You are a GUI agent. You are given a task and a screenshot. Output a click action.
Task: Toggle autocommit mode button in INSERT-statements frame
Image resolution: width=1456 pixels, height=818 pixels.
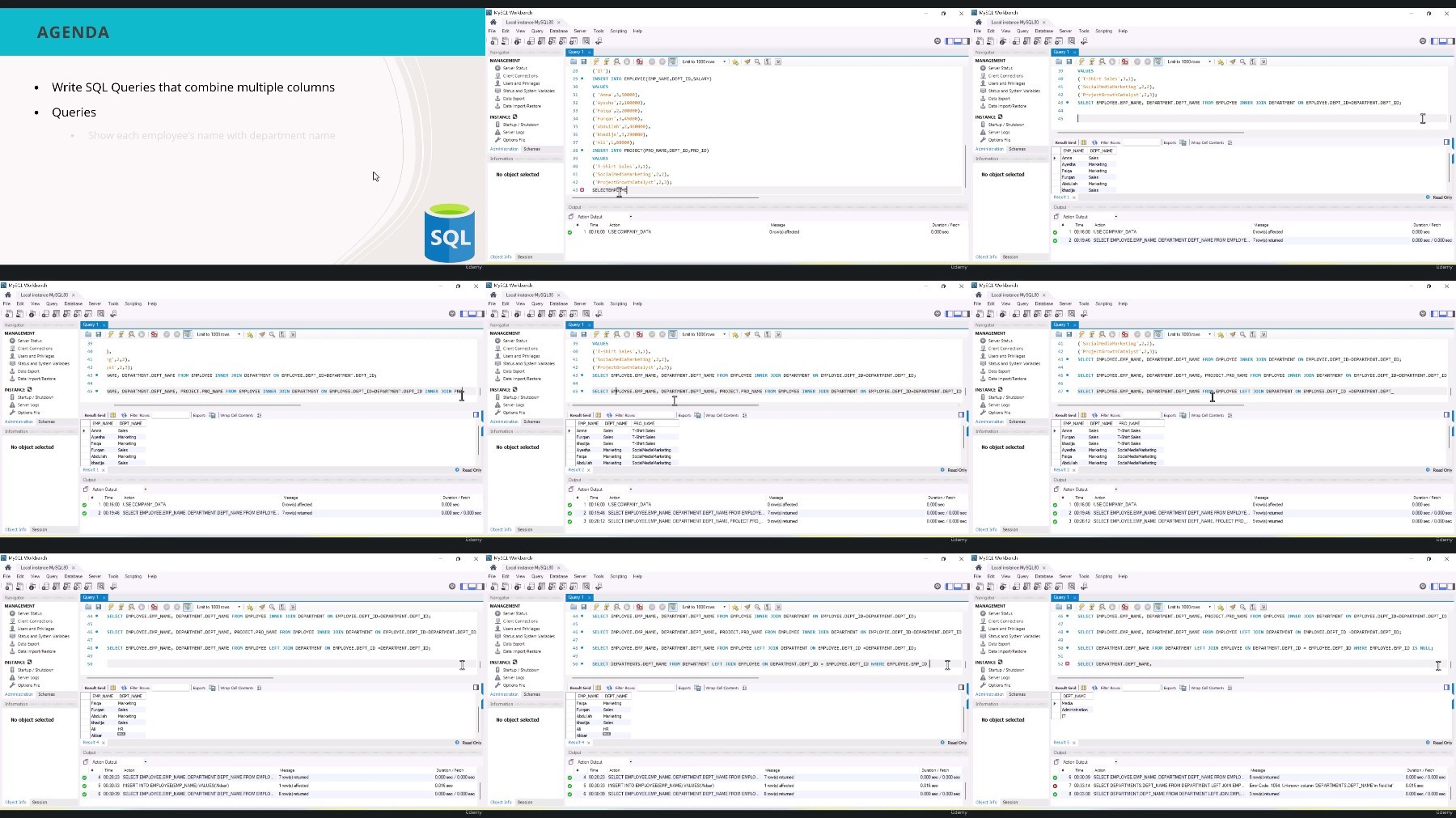tap(673, 61)
